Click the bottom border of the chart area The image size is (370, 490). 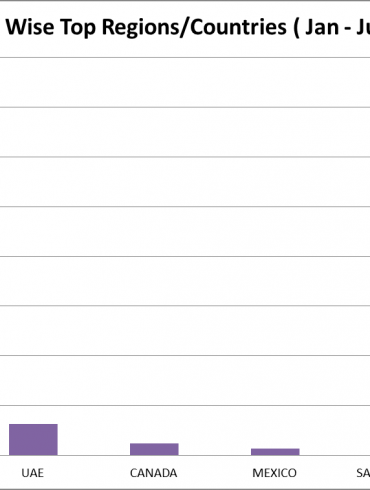(x=185, y=489)
